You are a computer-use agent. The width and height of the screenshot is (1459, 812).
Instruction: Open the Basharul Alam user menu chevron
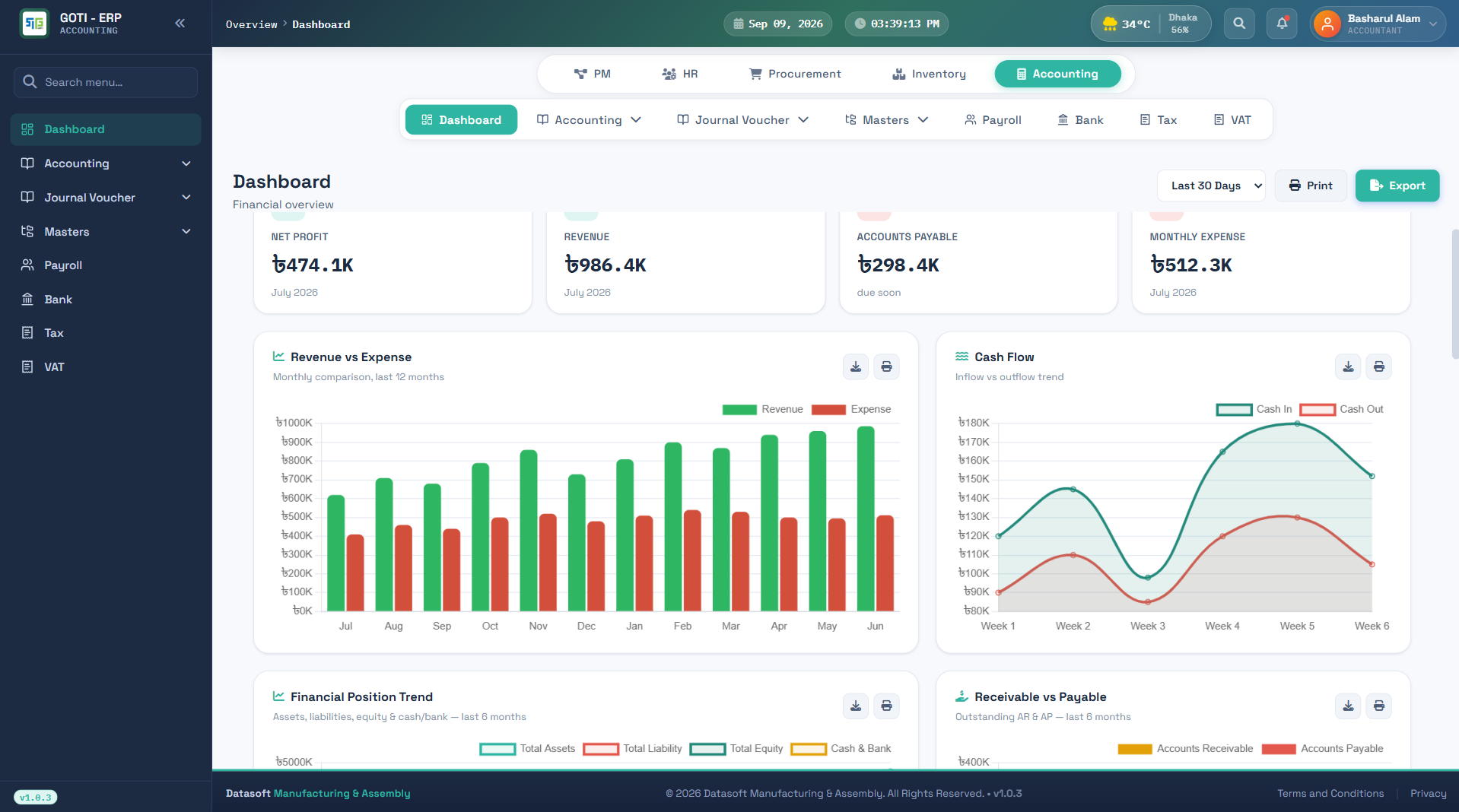pyautogui.click(x=1433, y=24)
